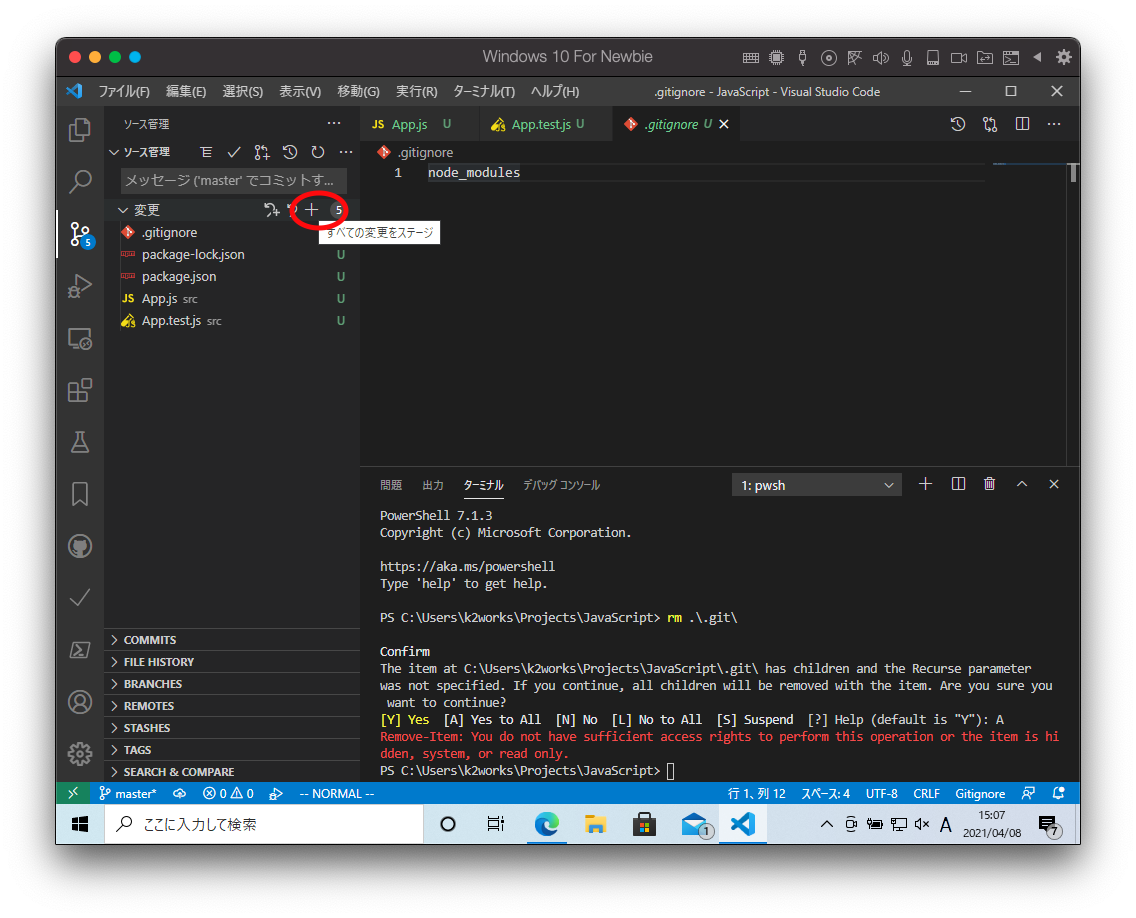Close the terminal panel
Screen dimensions: 1136x918
[1054, 484]
